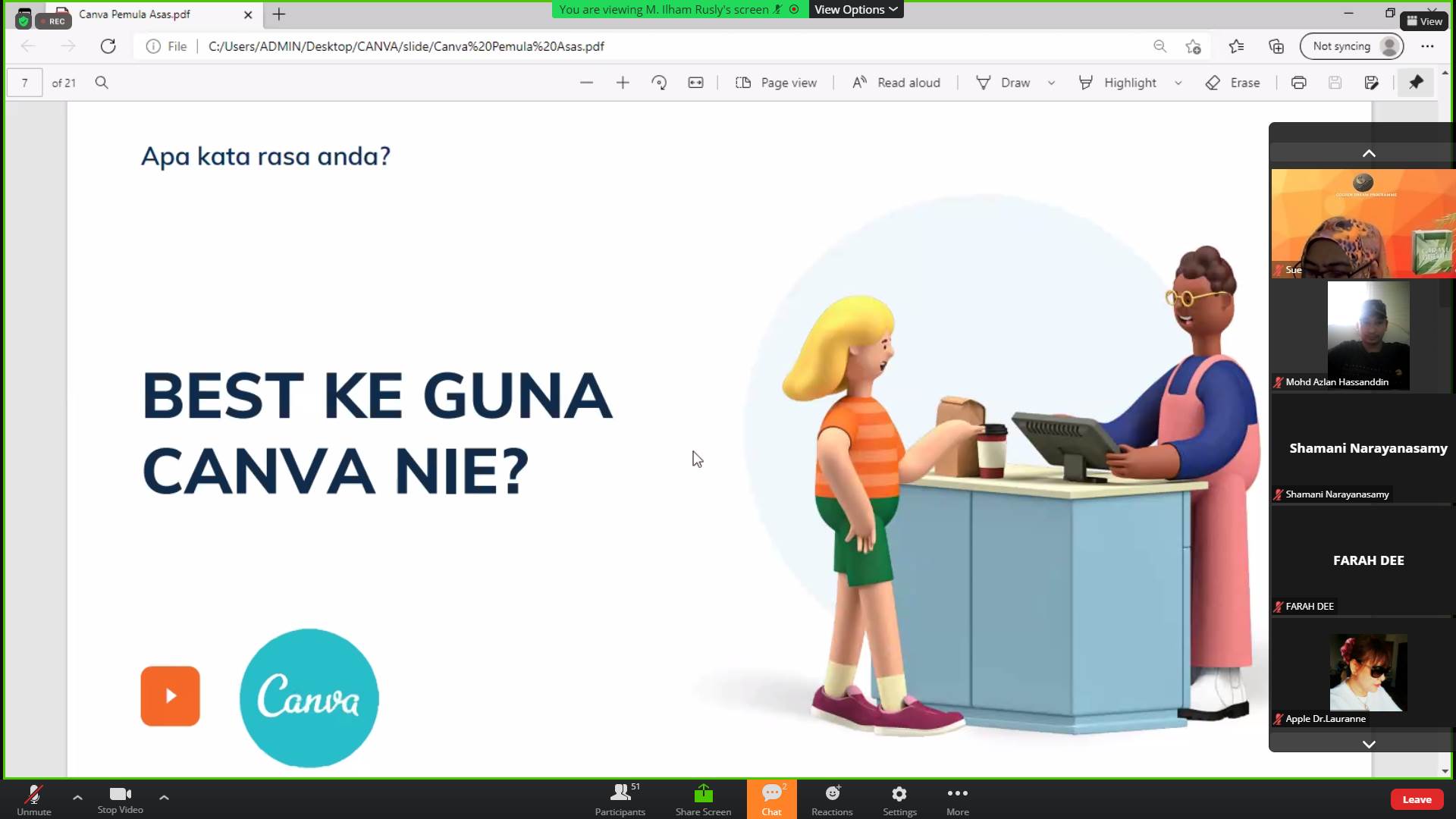Click the Fit to width icon

[695, 83]
